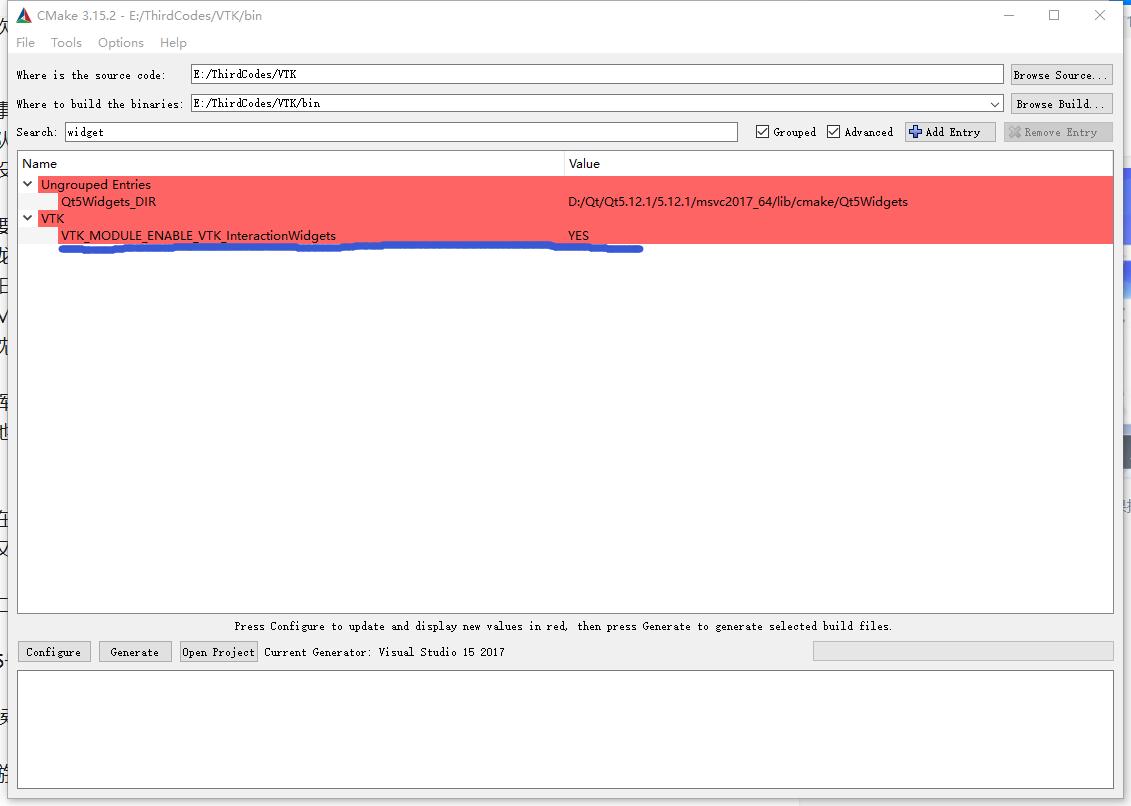
Task: Click the Open Project button
Action: coord(219,652)
